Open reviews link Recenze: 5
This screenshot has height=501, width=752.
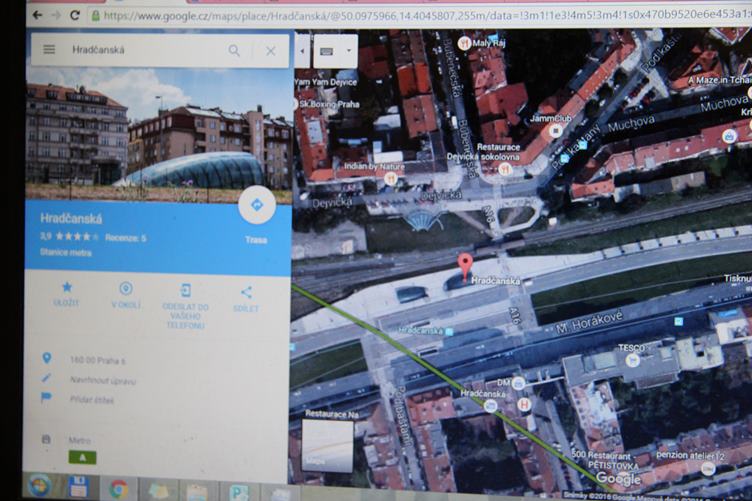click(126, 238)
